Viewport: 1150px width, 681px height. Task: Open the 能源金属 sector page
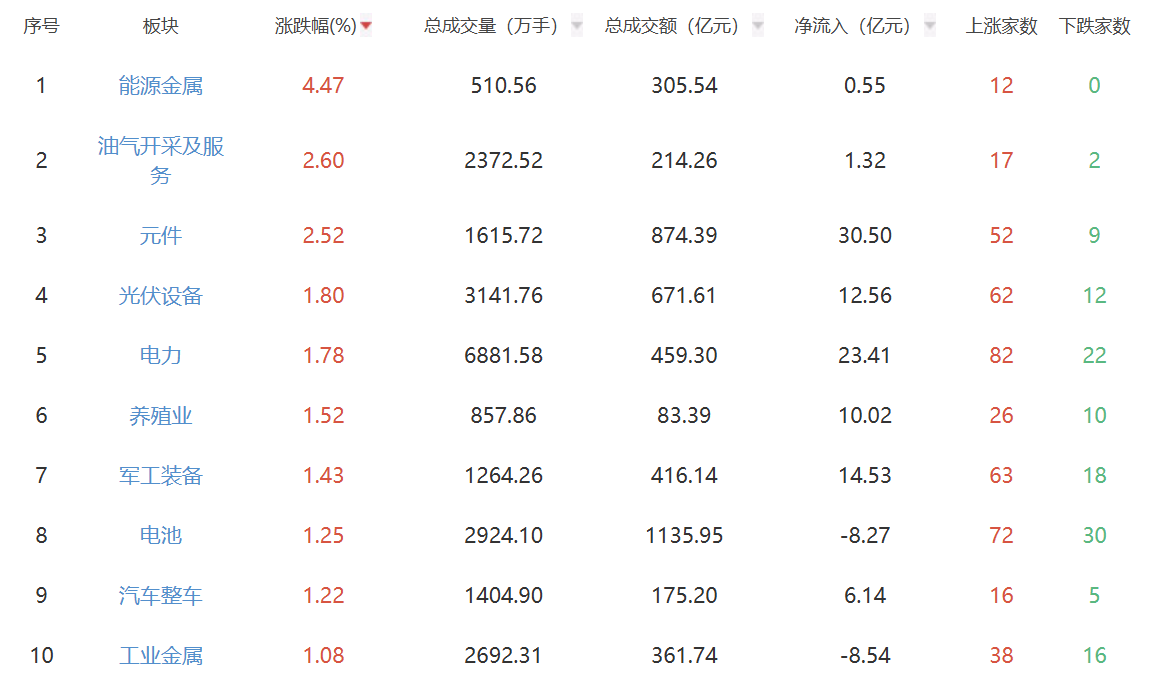click(160, 86)
